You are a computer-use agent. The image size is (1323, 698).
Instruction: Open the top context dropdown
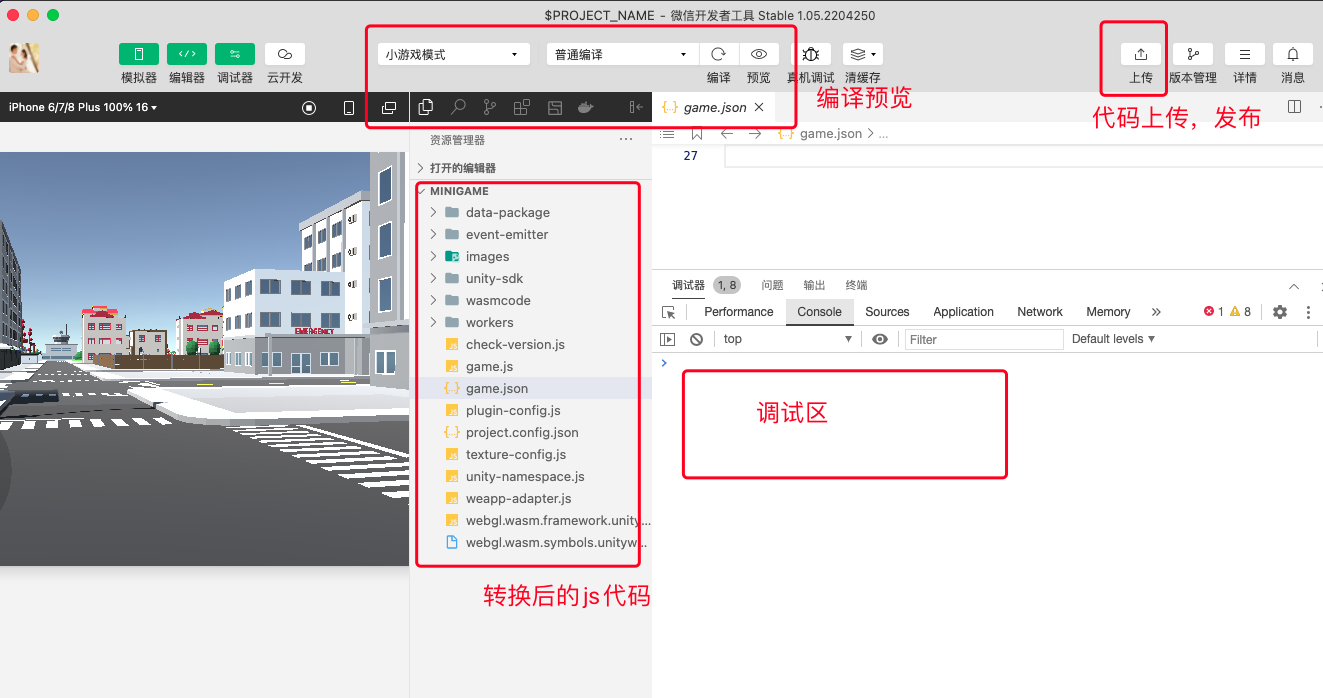(787, 339)
